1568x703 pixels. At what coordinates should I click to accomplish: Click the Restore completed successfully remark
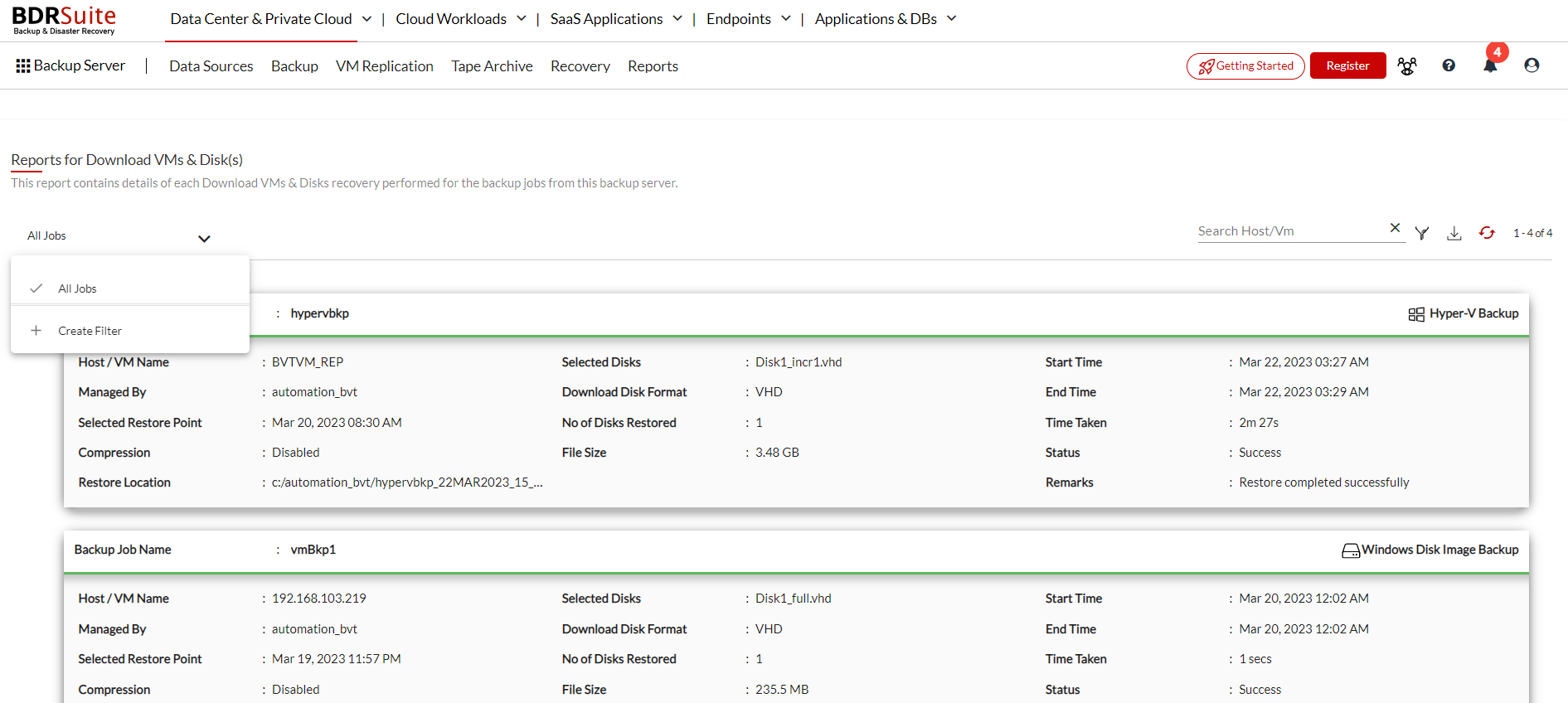(x=1324, y=482)
